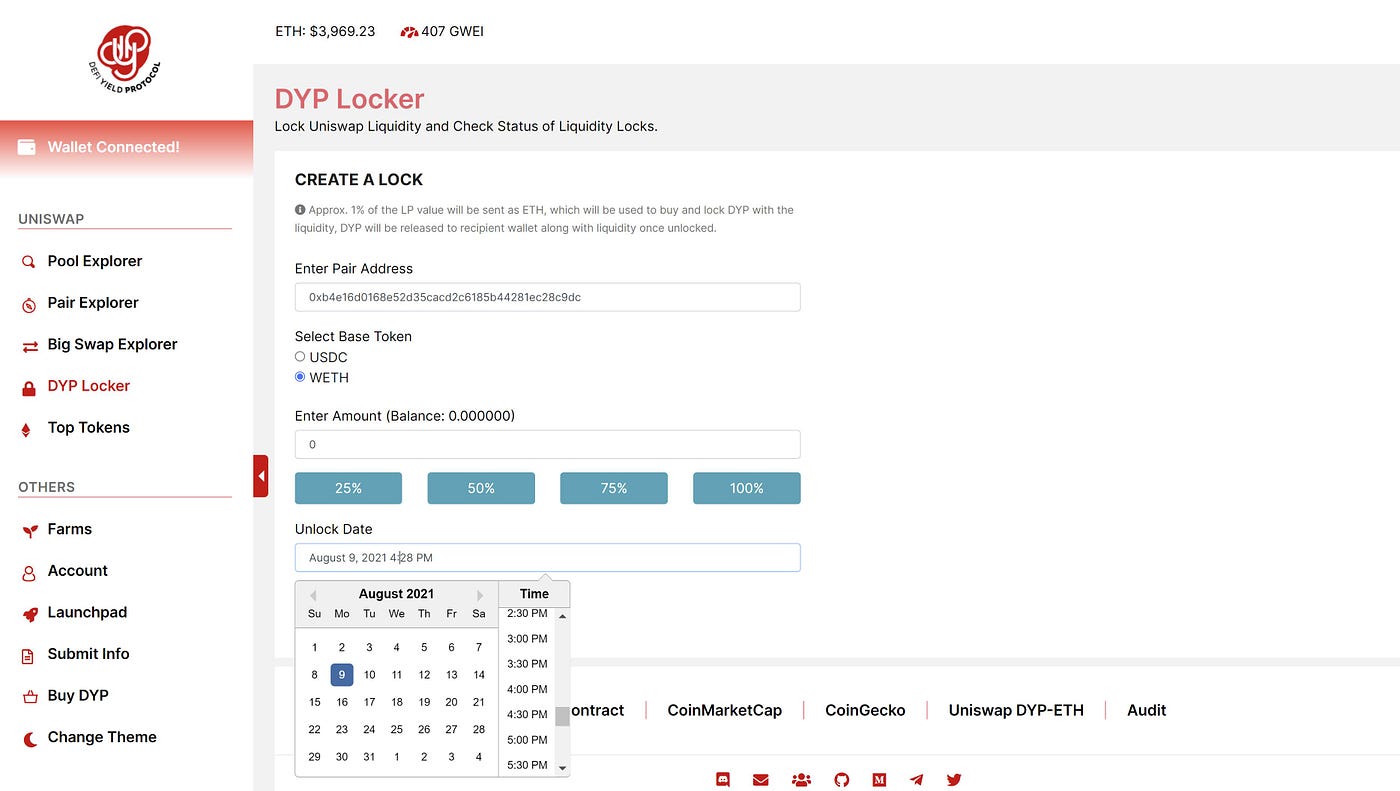Click time list scroll-down arrow
Viewport: 1400px width, 791px height.
coord(562,768)
